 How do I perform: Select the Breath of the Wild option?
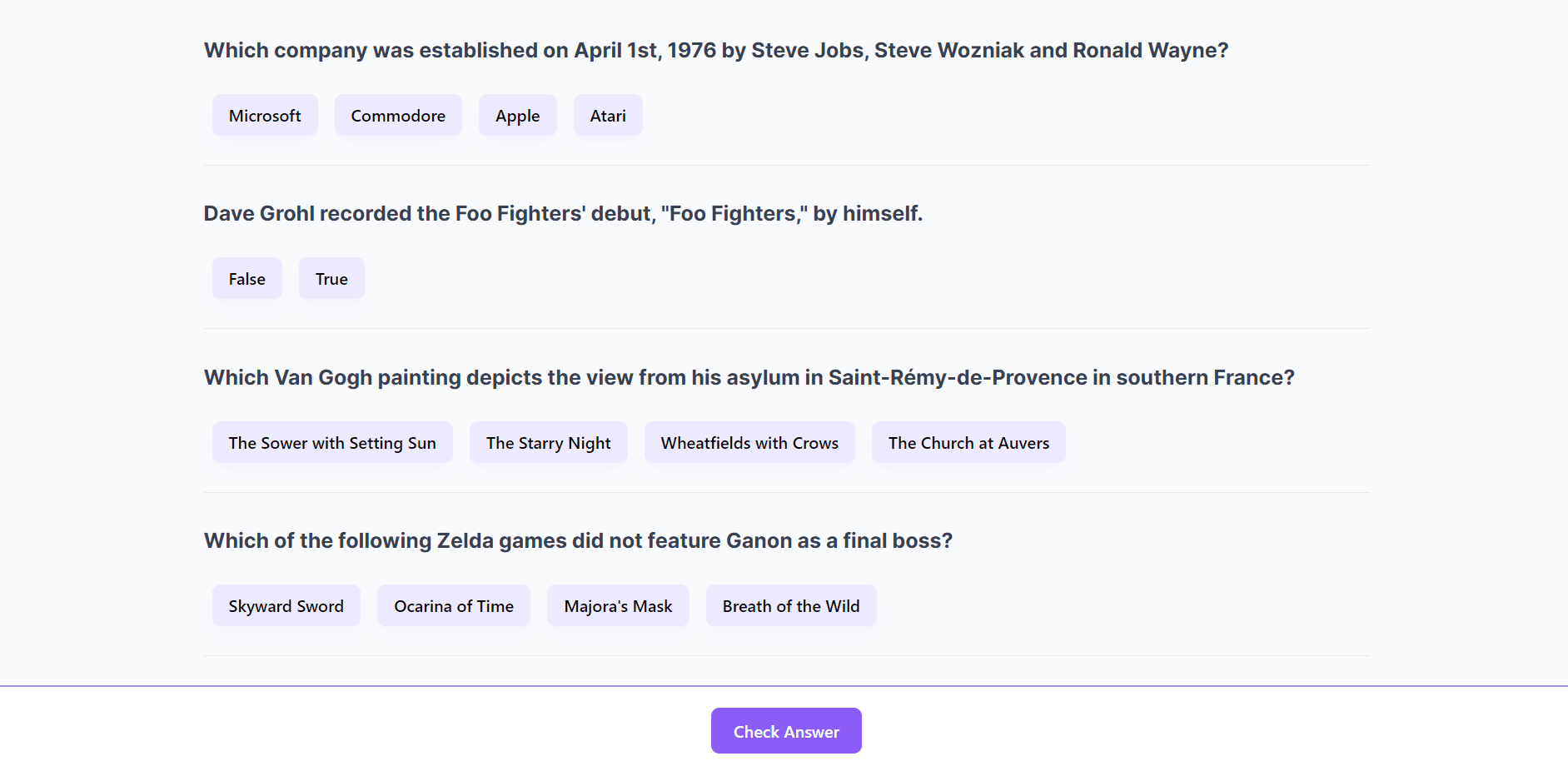coord(791,606)
